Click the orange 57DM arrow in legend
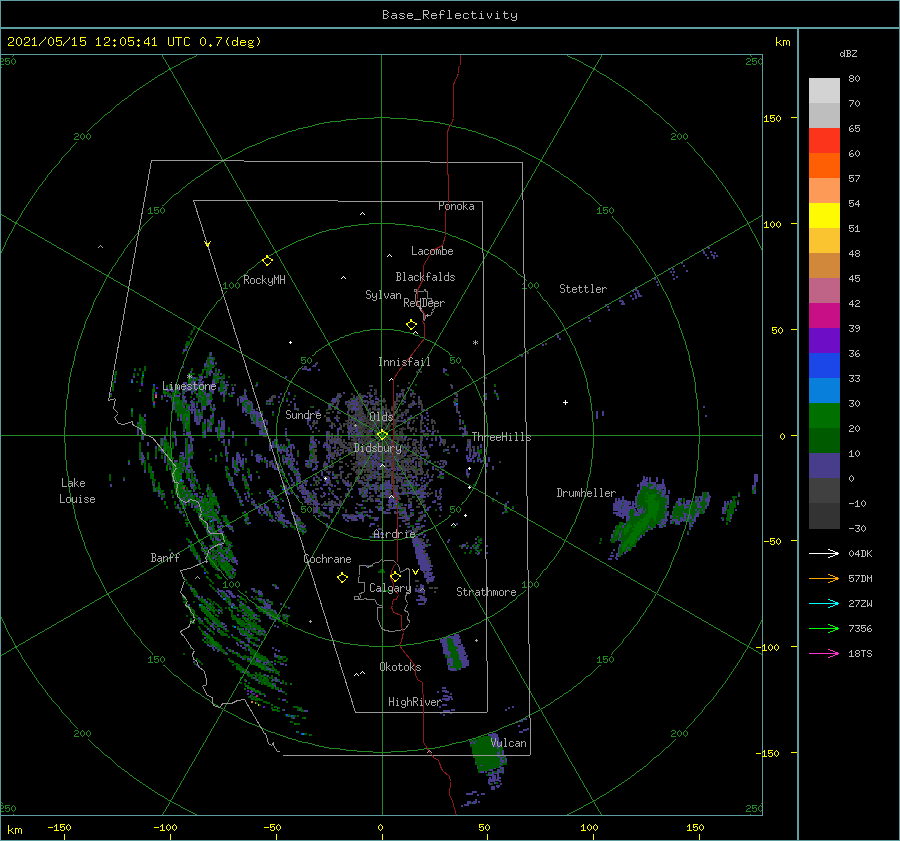 click(x=824, y=579)
